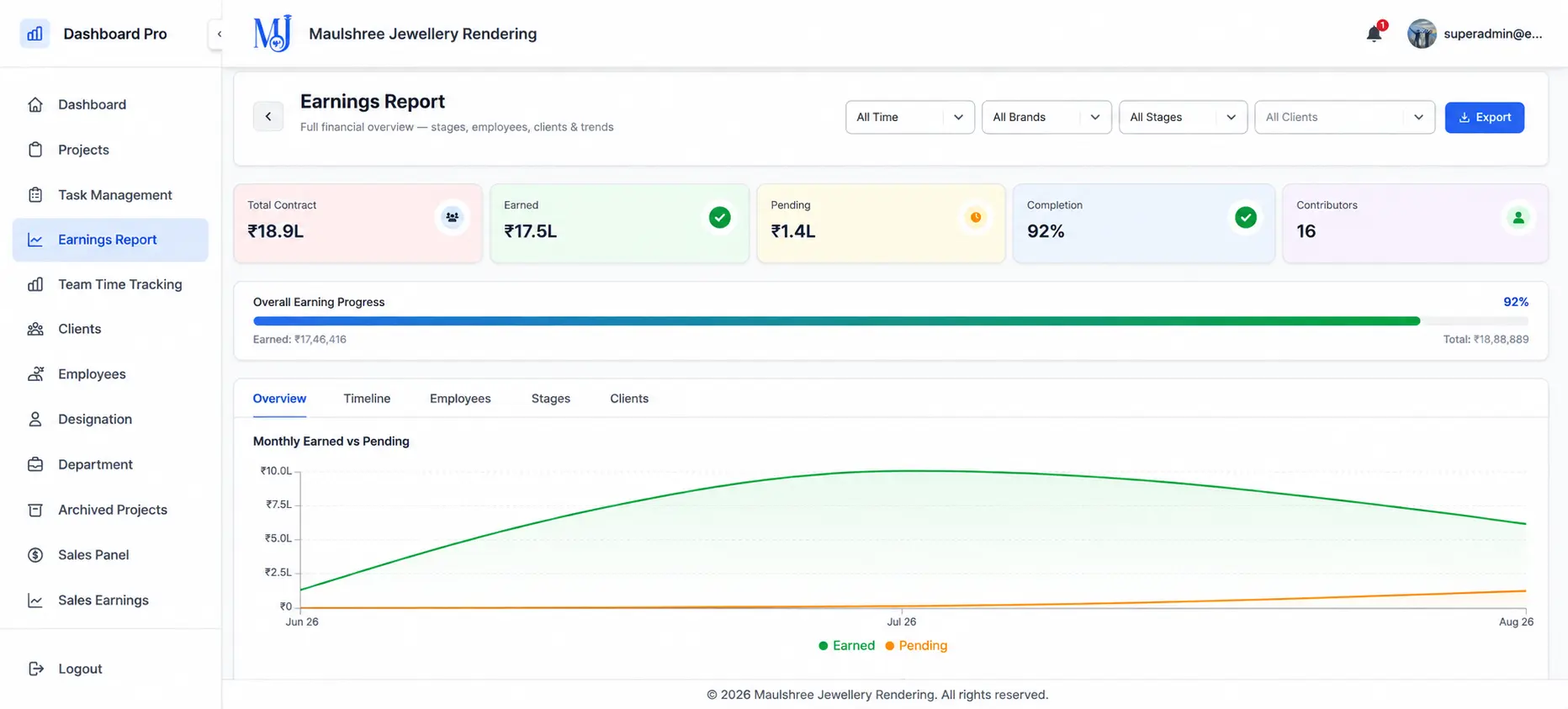Click the Dashboard home icon in sidebar
Screen dimensions: 1568x709
[35, 104]
